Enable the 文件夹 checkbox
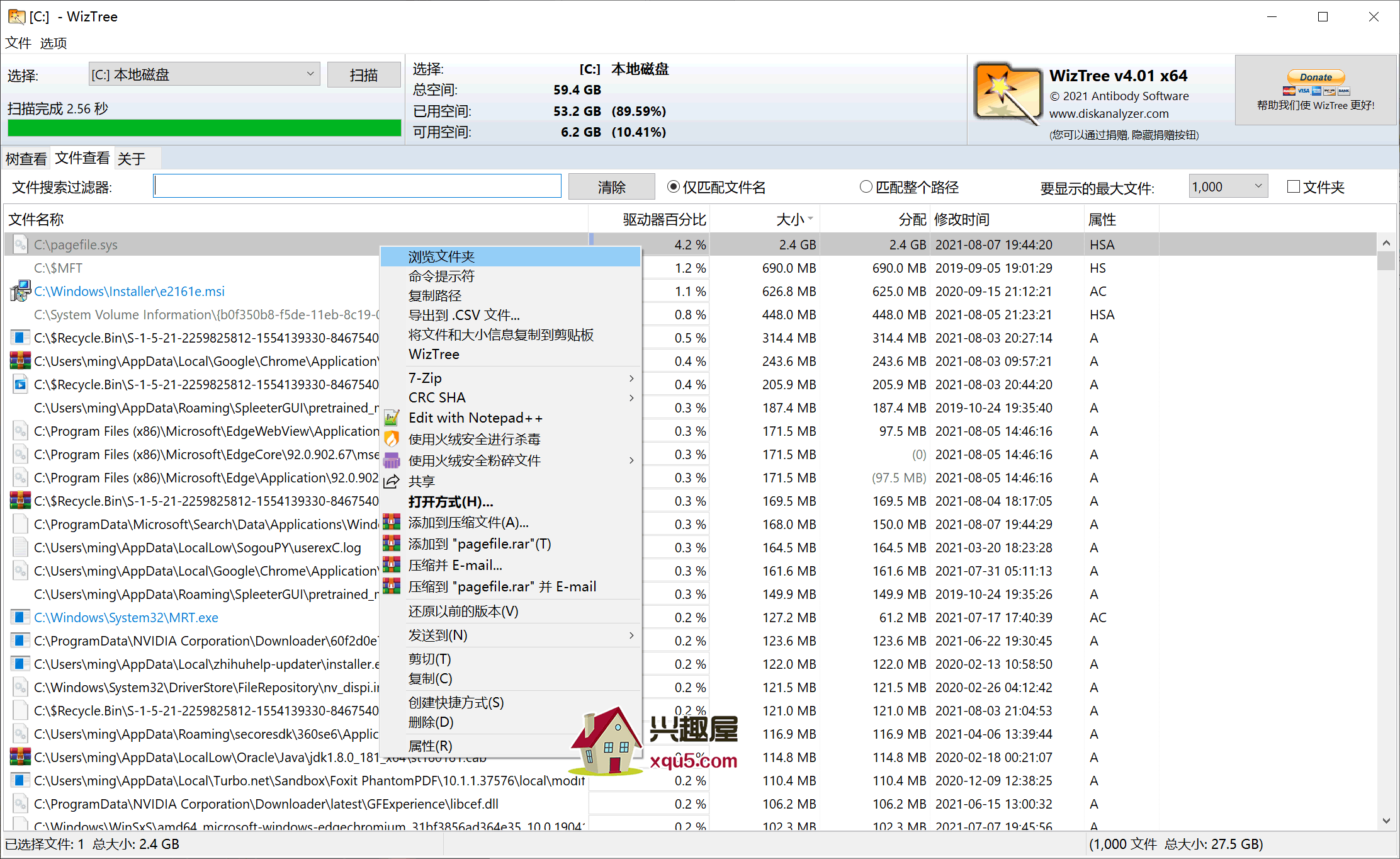The image size is (1400, 859). tap(1294, 186)
